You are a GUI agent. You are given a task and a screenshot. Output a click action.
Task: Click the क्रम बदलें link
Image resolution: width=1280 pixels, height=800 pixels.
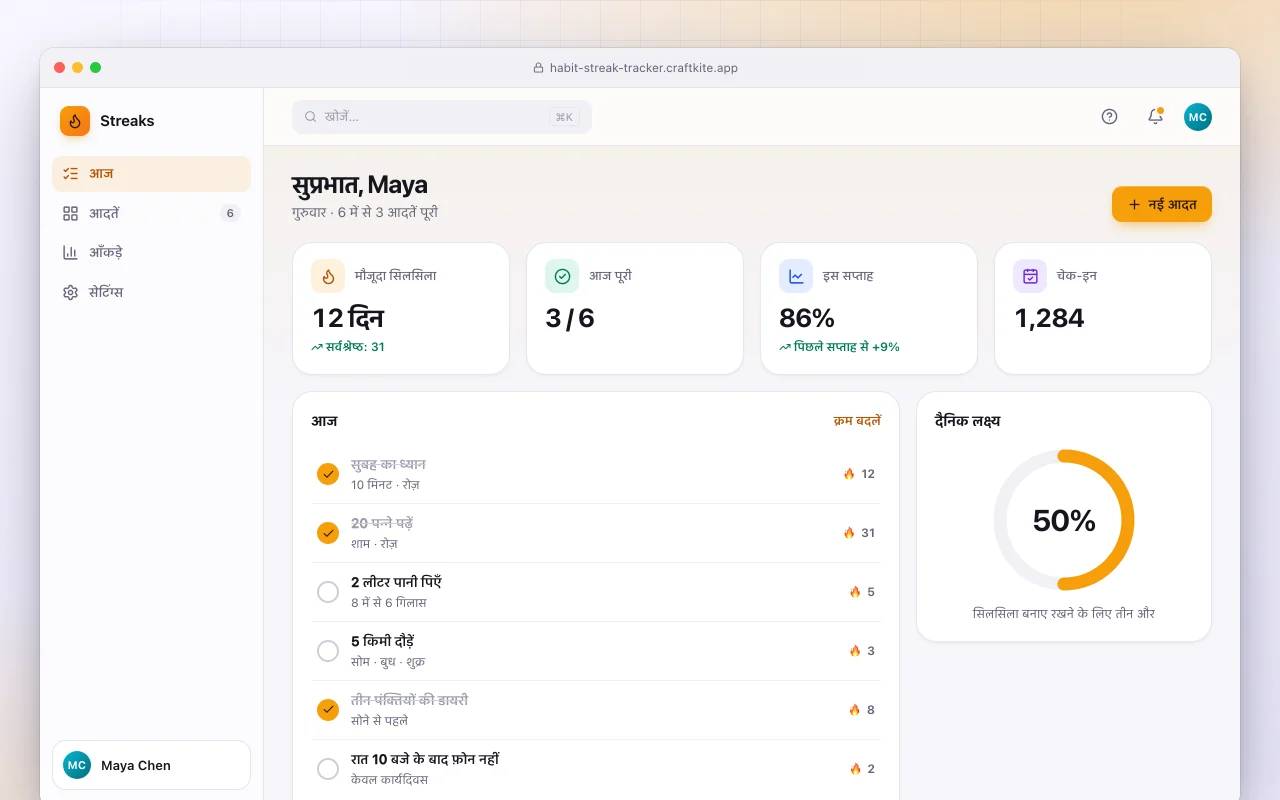[x=857, y=421]
